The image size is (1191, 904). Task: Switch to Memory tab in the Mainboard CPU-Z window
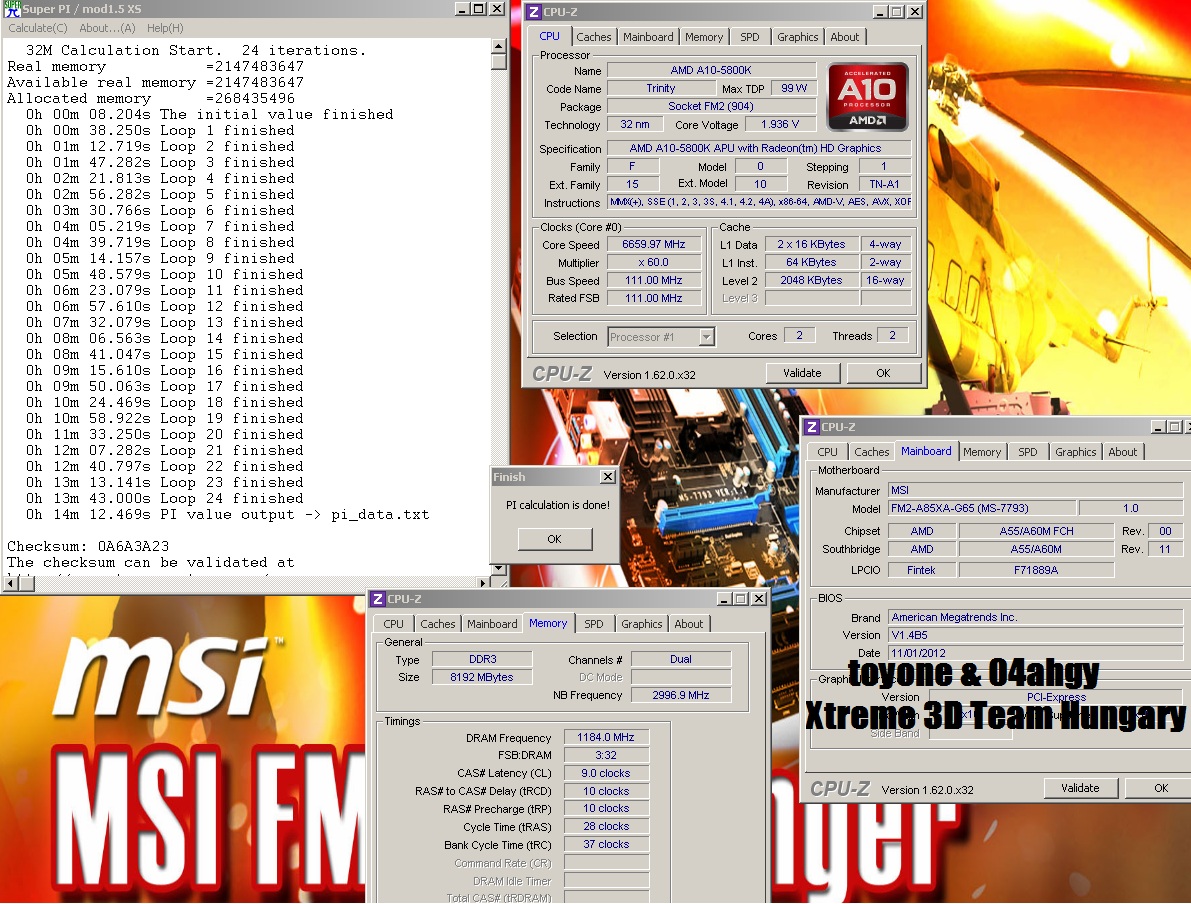(981, 451)
